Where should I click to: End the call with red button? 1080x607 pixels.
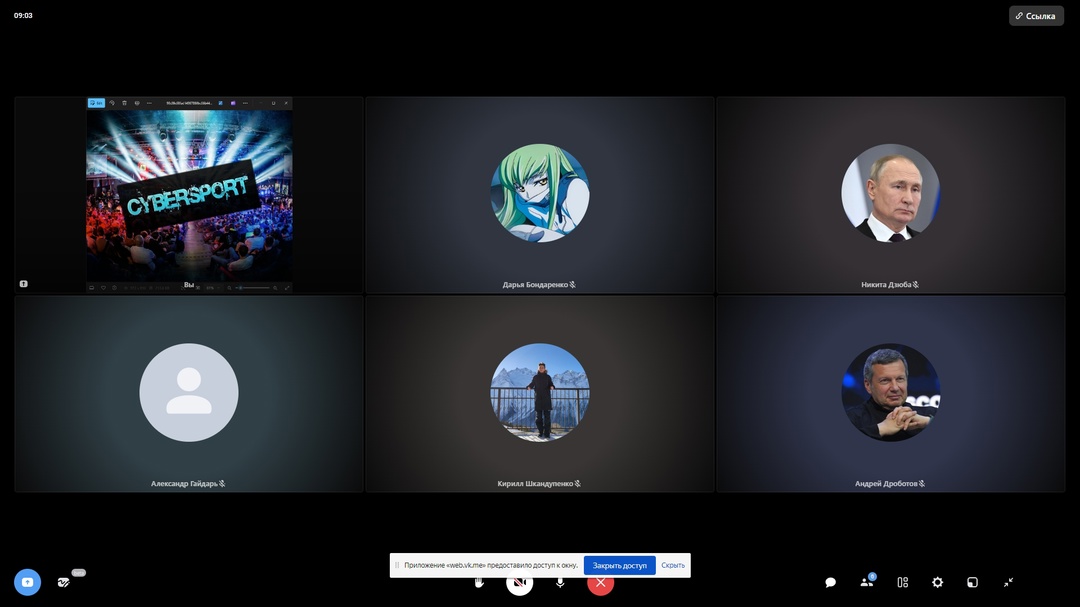coord(601,584)
